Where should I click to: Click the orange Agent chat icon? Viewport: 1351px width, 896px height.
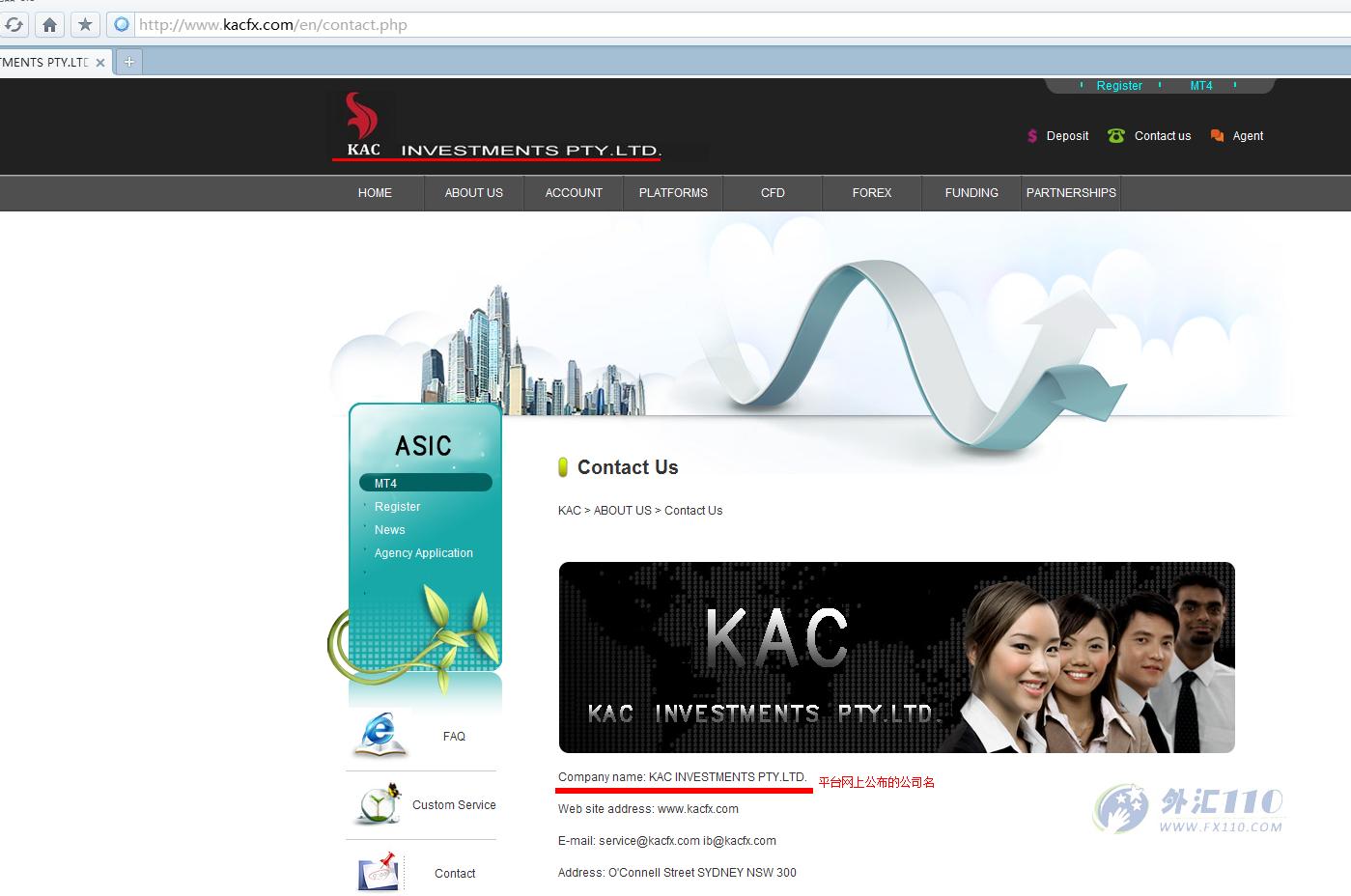[x=1217, y=136]
